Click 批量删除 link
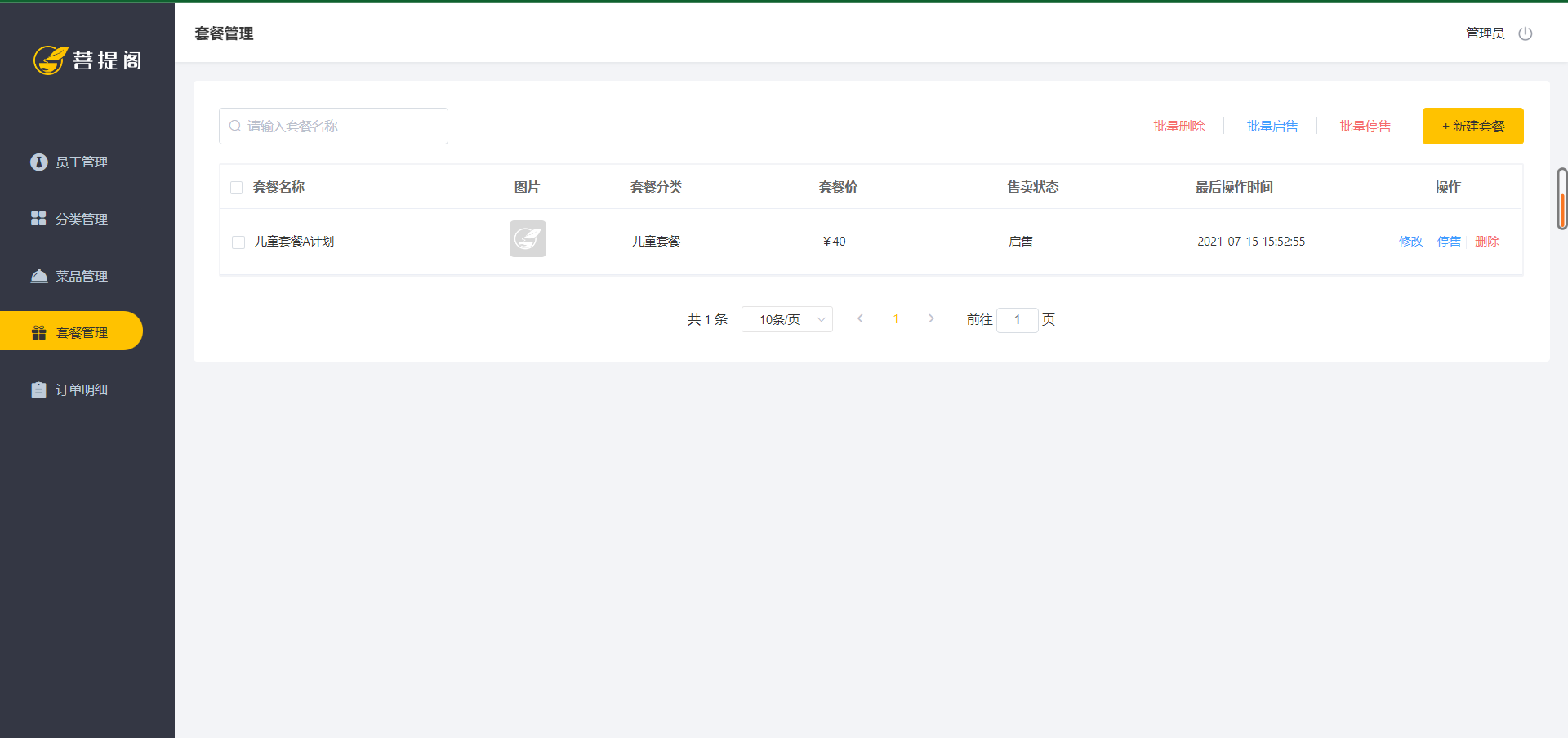The height and width of the screenshot is (738, 1568). pyautogui.click(x=1178, y=126)
